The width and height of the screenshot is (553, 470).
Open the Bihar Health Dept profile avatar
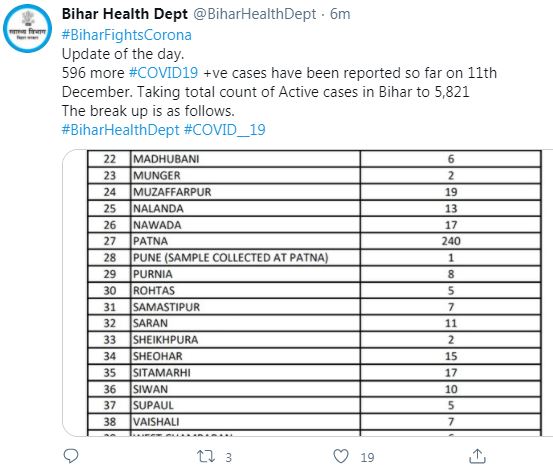point(28,29)
